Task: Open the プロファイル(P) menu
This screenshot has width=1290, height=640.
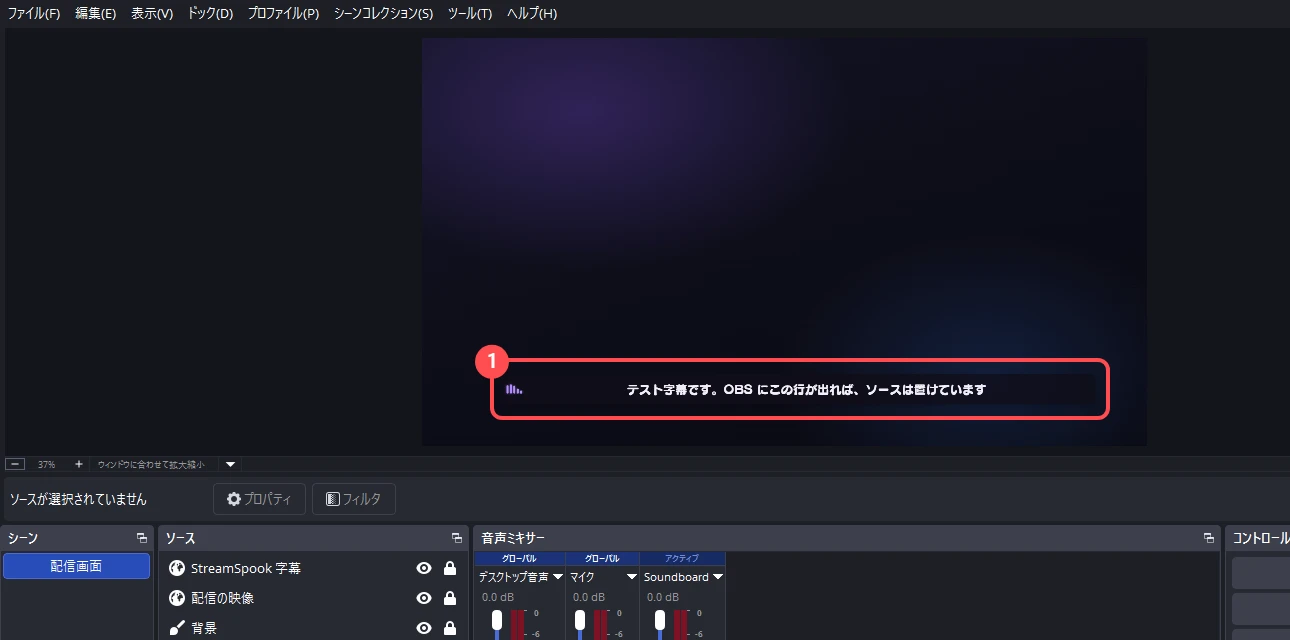Action: tap(283, 14)
